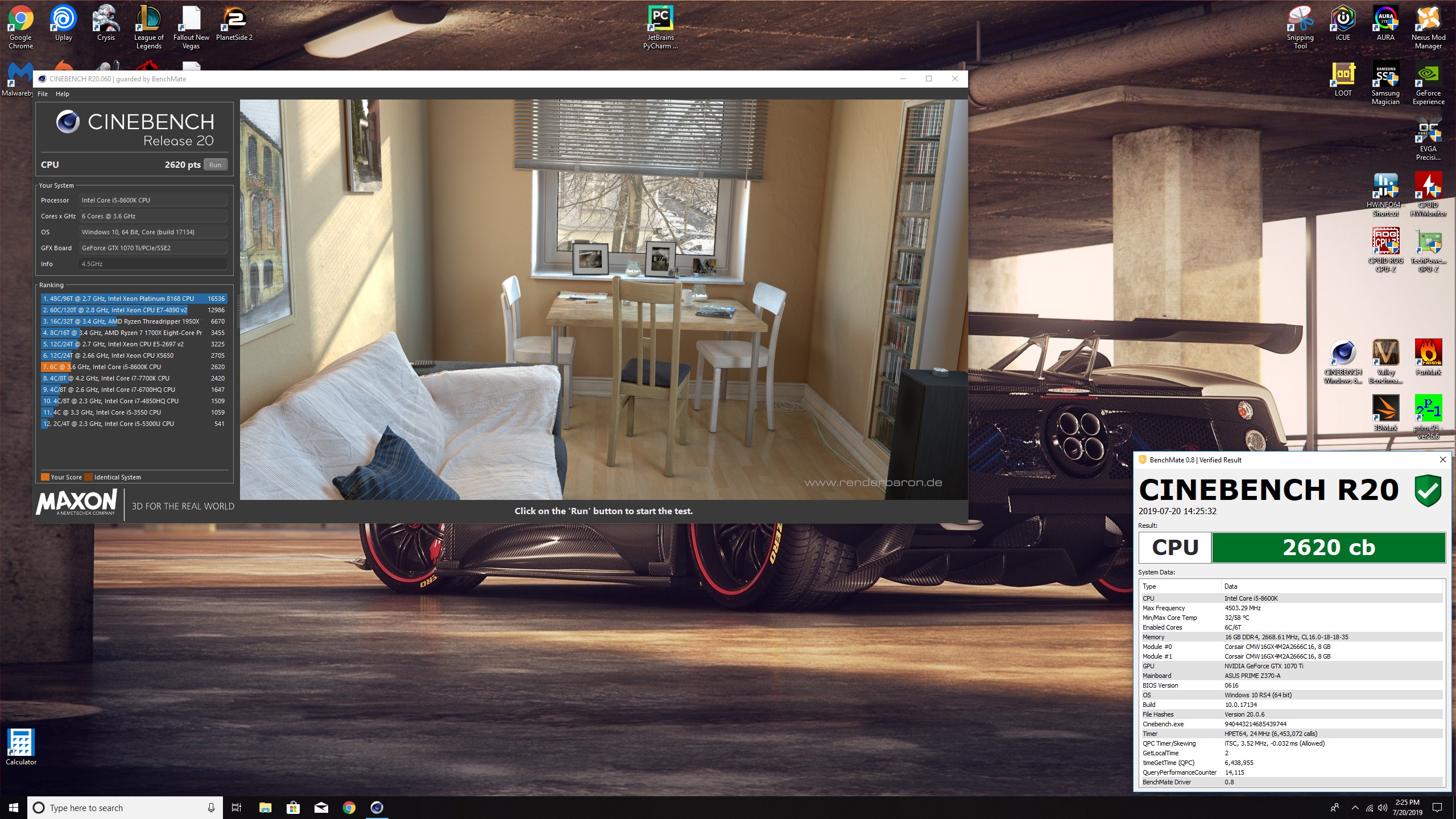Launch Samsung Magician icon

click(1385, 83)
